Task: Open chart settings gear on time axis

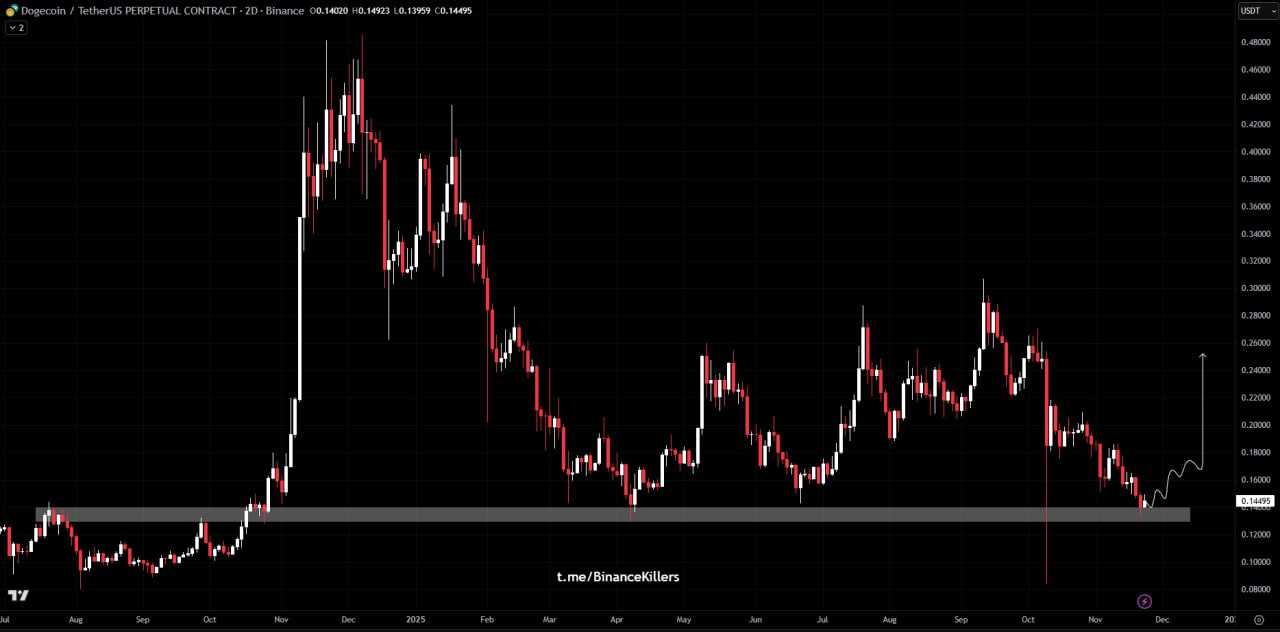Action: pos(1258,620)
